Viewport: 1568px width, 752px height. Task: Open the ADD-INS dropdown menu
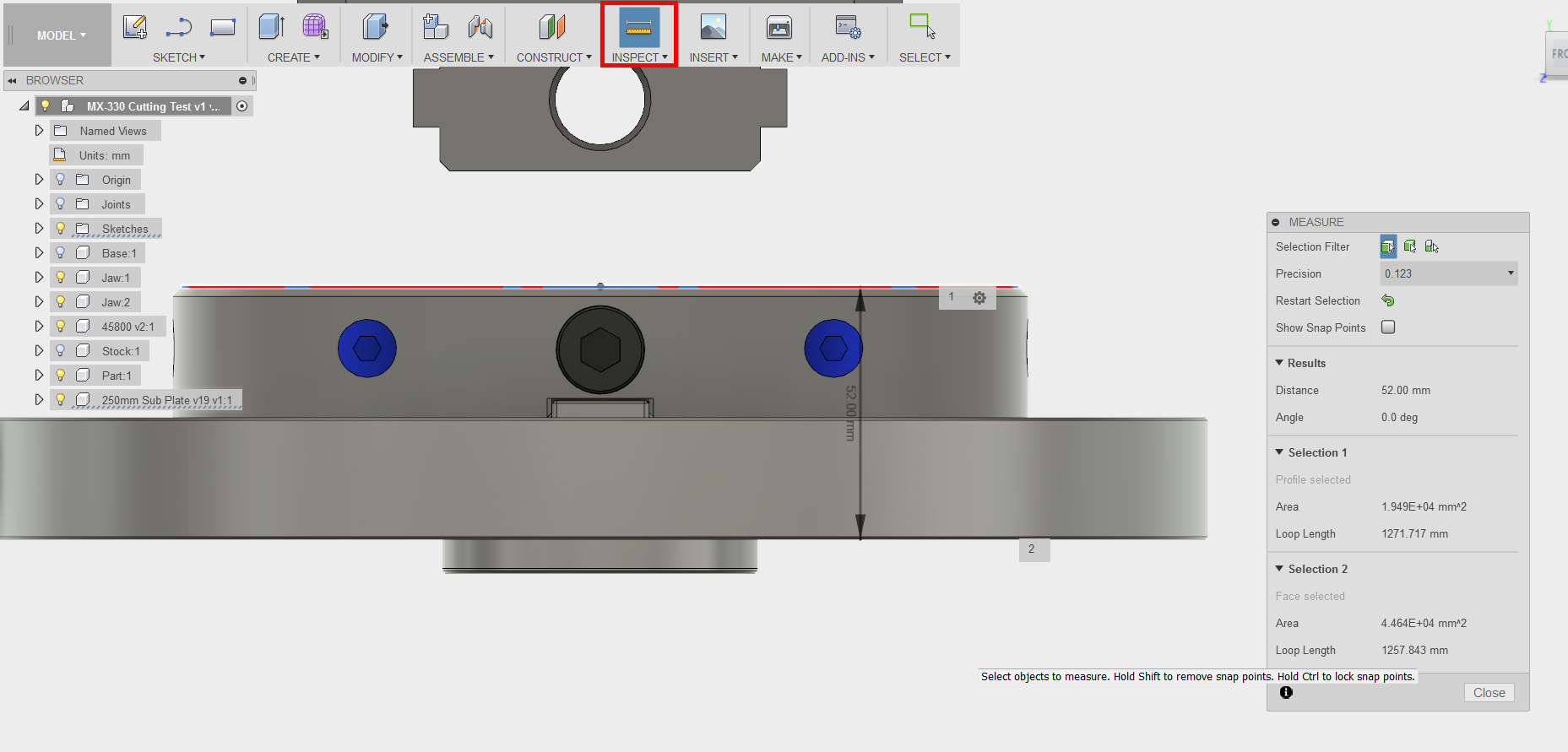848,57
